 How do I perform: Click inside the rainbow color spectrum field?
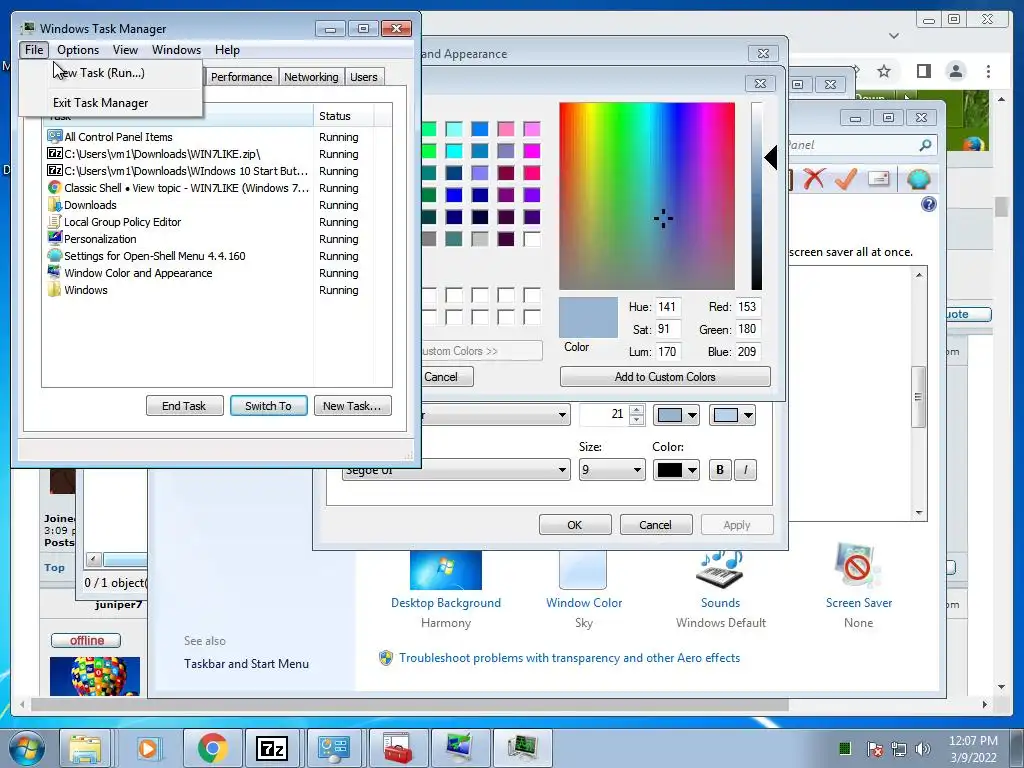(x=647, y=195)
